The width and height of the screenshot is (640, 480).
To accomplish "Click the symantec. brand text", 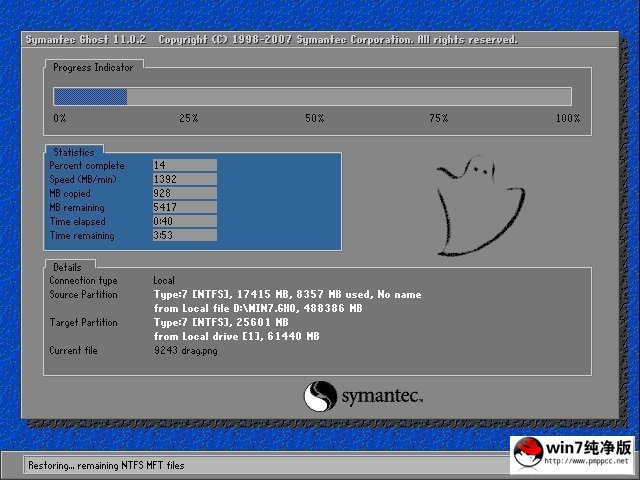I will pos(382,396).
